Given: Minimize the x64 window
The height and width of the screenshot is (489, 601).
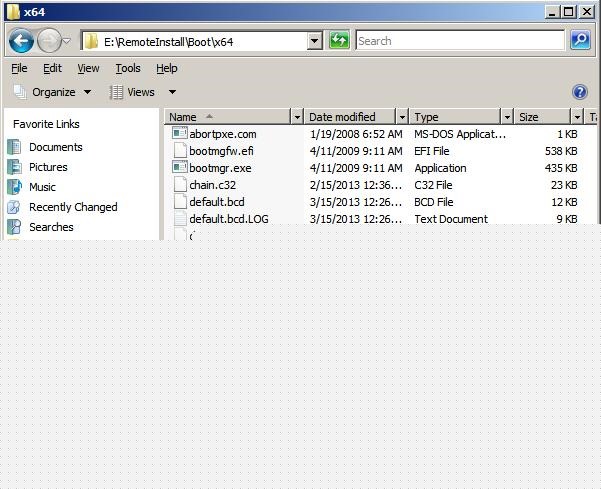Looking at the screenshot, I should pyautogui.click(x=552, y=12).
